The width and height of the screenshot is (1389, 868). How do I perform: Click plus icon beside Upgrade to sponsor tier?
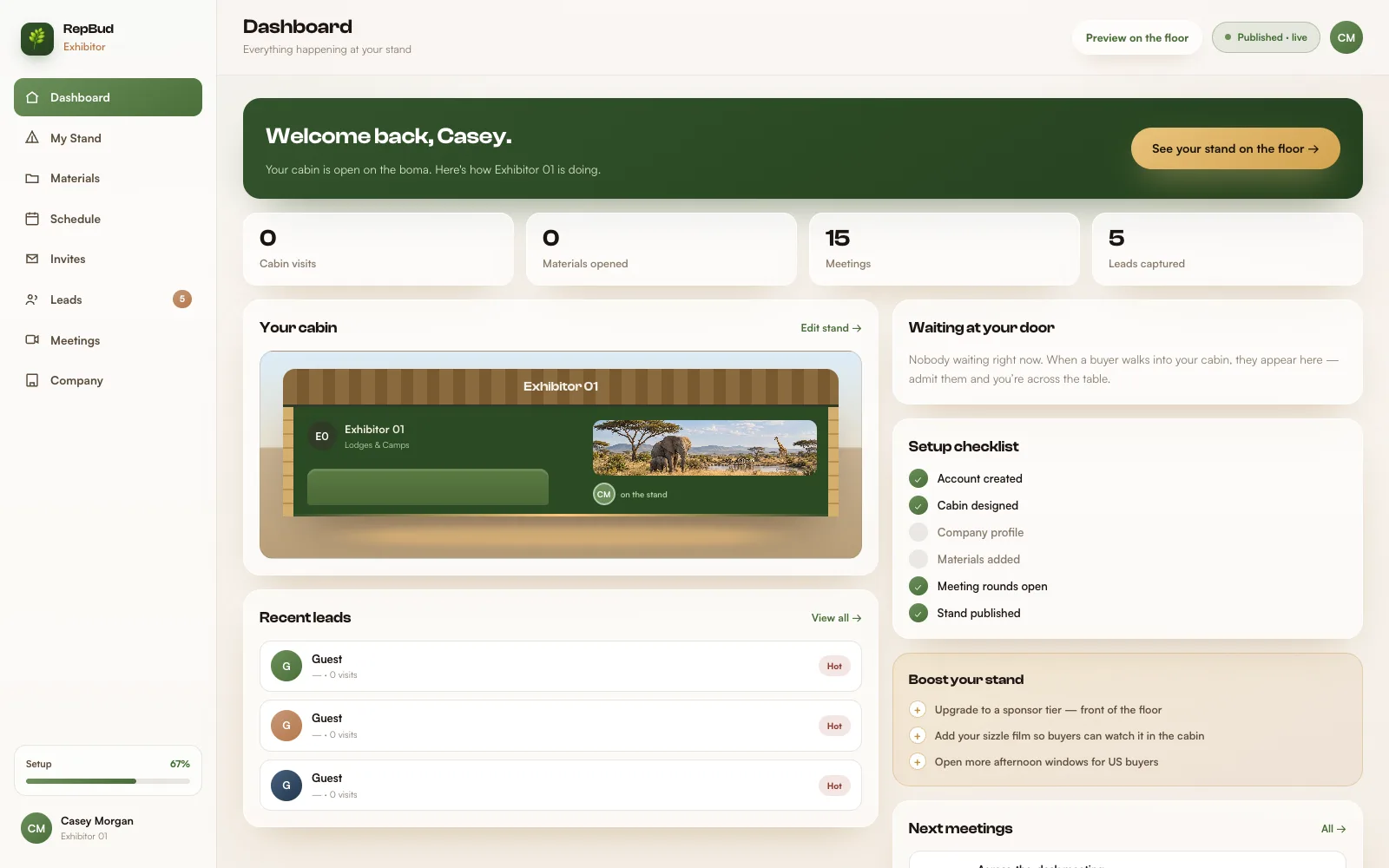918,710
